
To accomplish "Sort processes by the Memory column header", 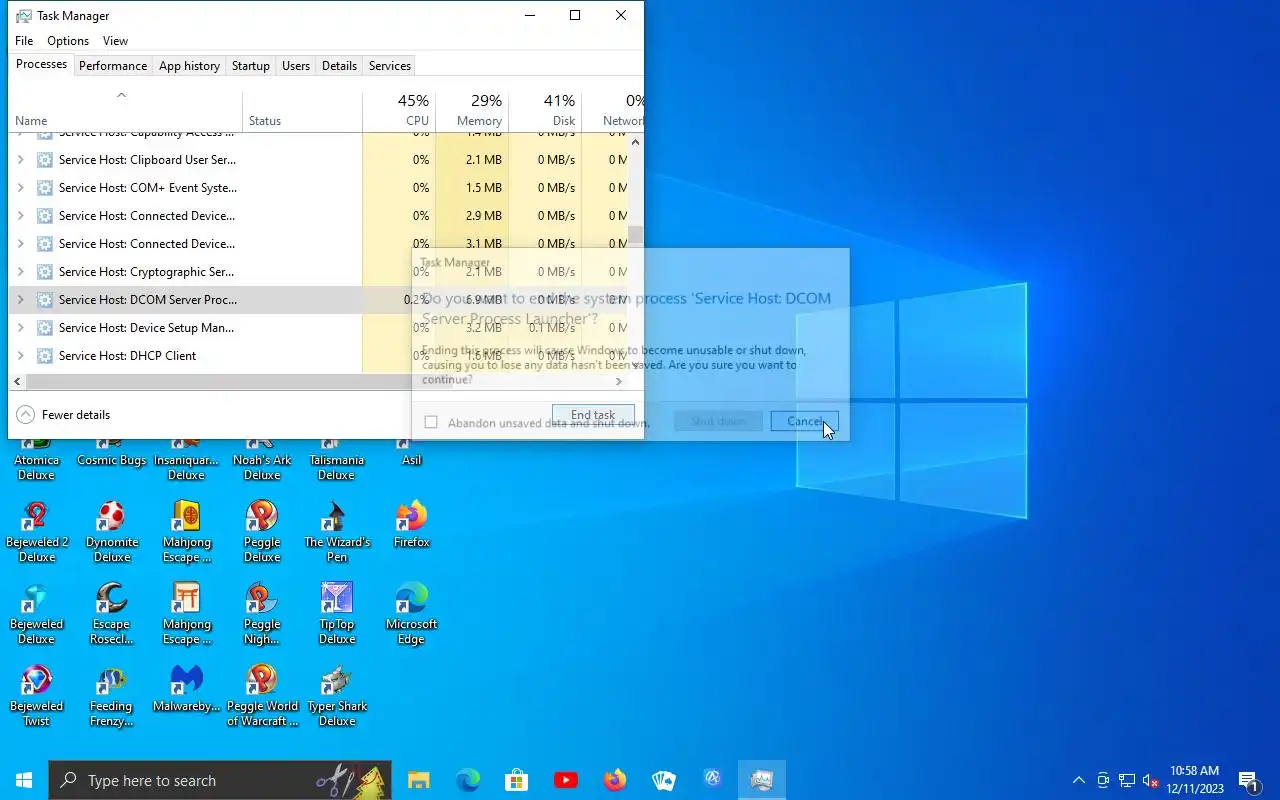I will 472,110.
